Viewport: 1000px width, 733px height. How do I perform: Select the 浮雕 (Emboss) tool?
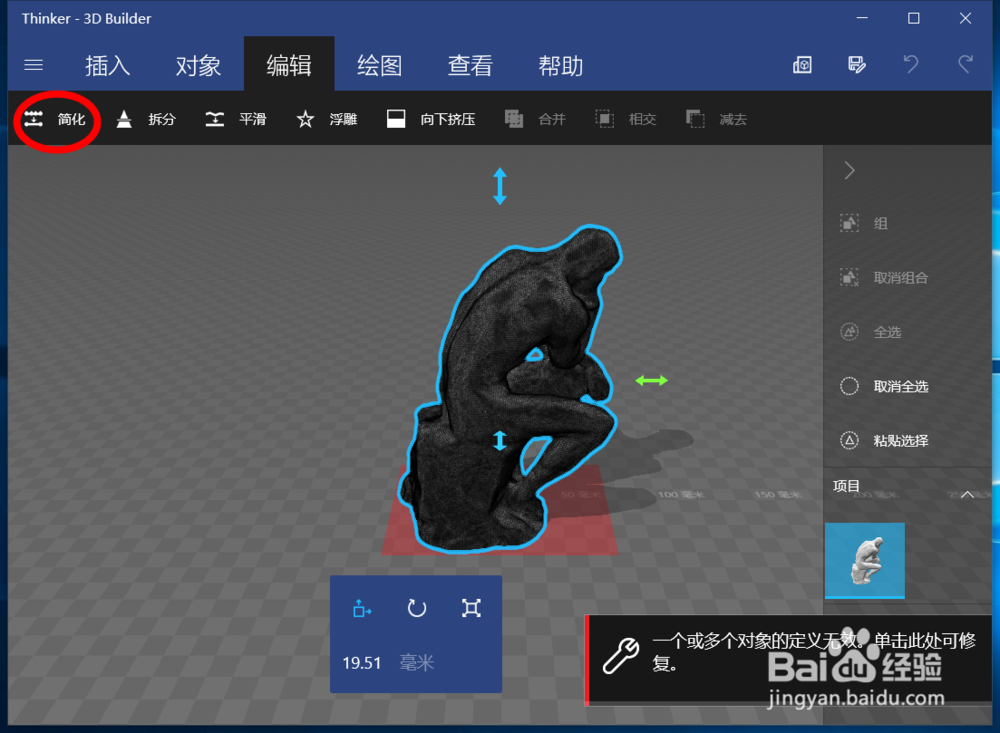tap(326, 118)
